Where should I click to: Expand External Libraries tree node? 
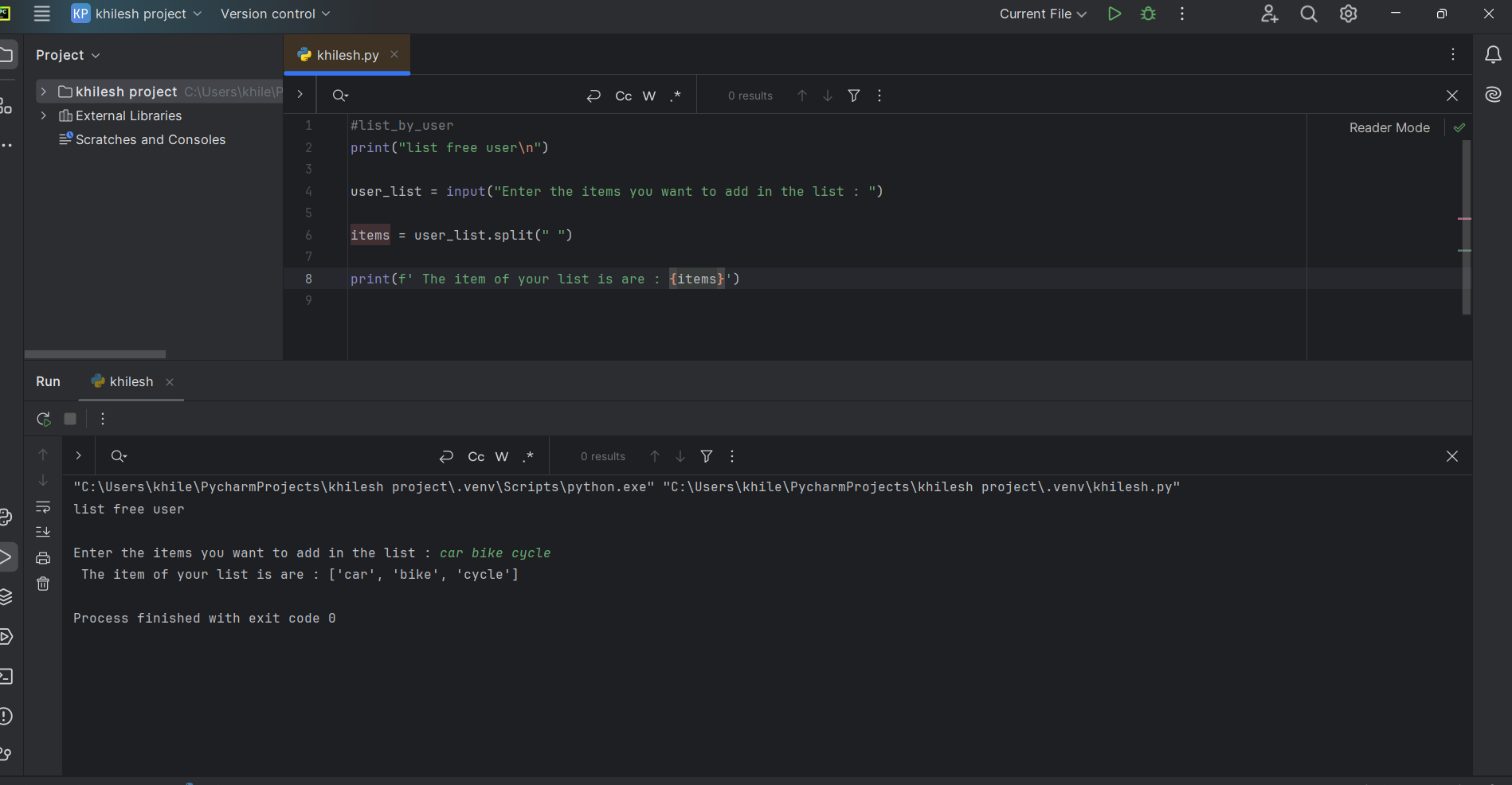(43, 115)
